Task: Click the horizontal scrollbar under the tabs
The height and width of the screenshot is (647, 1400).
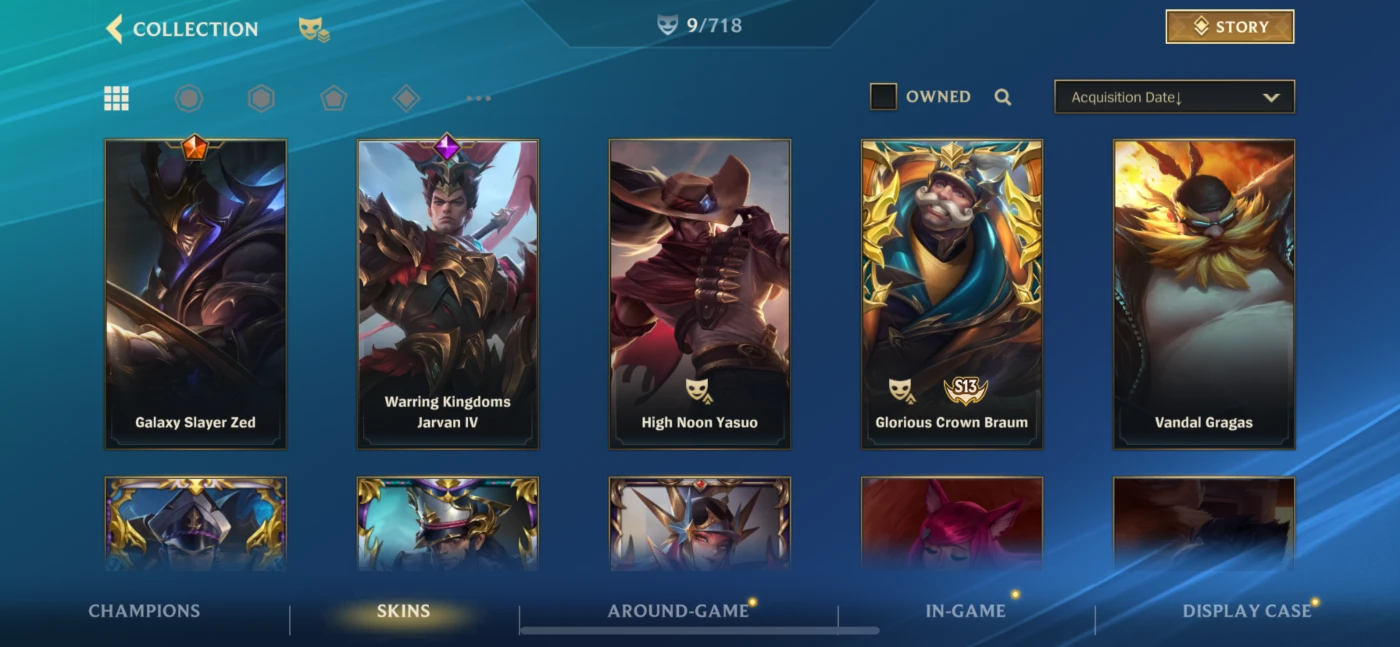Action: pyautogui.click(x=700, y=631)
